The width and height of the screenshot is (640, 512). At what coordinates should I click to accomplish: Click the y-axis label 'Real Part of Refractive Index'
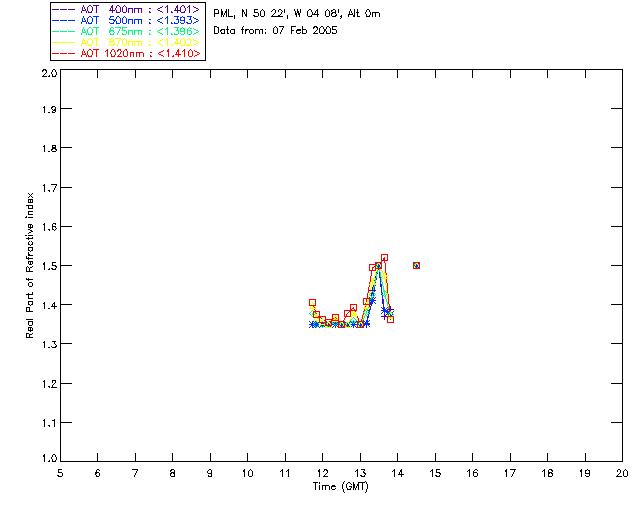[29, 265]
